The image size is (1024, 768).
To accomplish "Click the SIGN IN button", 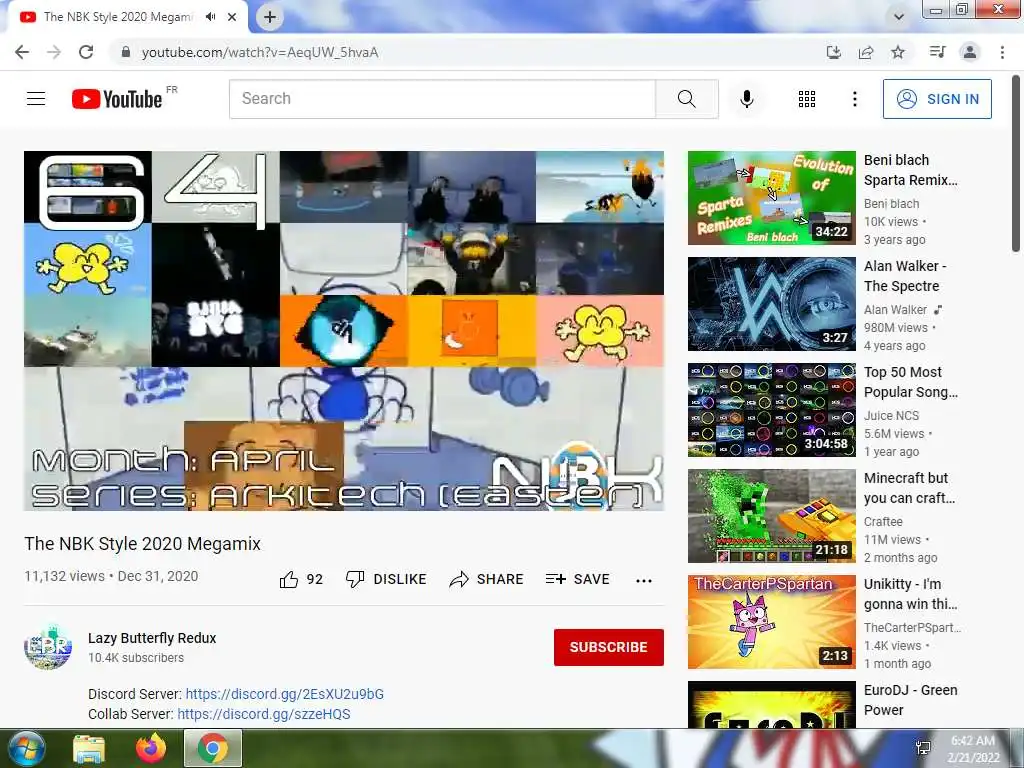I will [x=937, y=99].
